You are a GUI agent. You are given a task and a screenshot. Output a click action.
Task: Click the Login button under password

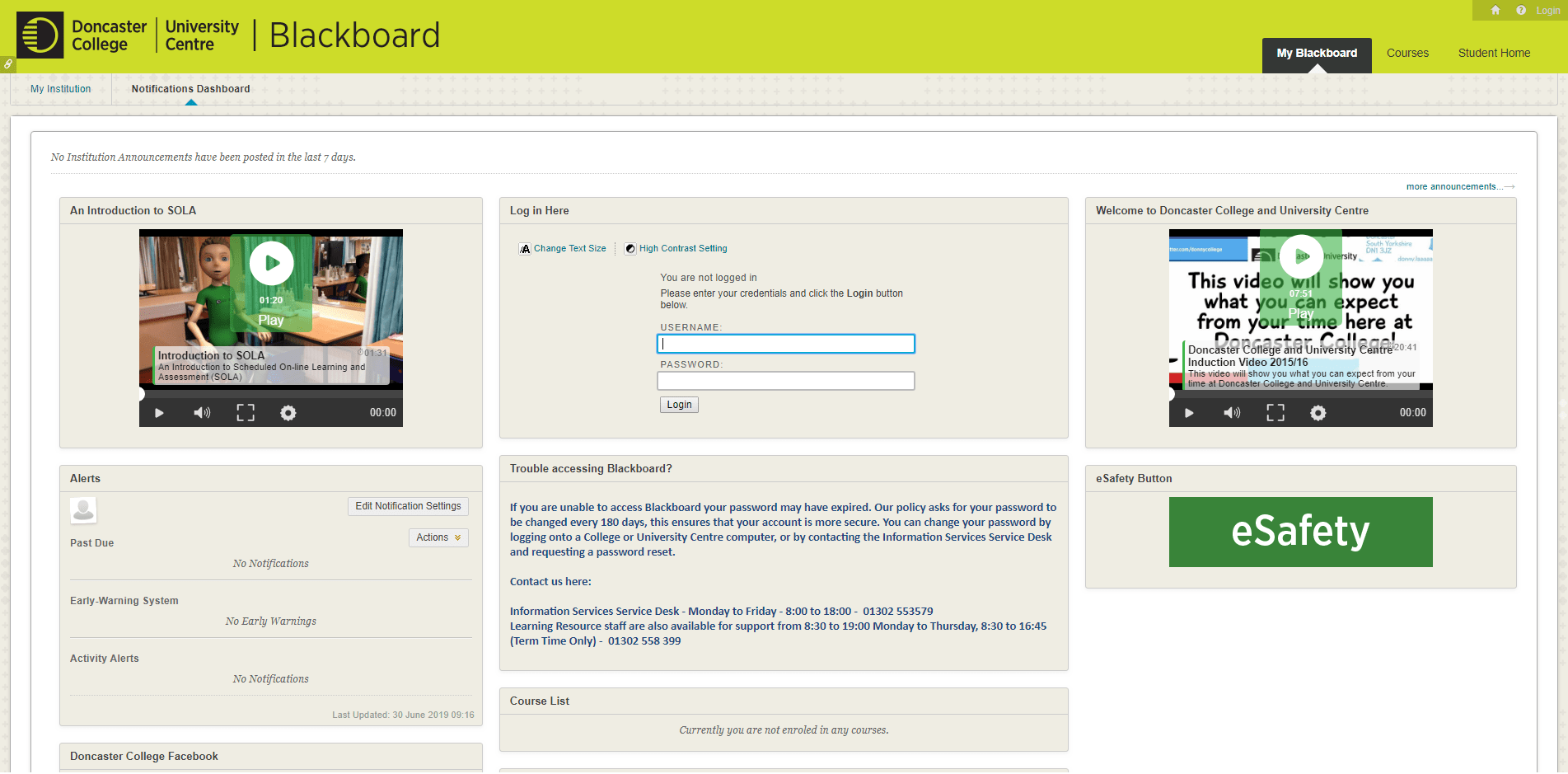[679, 405]
